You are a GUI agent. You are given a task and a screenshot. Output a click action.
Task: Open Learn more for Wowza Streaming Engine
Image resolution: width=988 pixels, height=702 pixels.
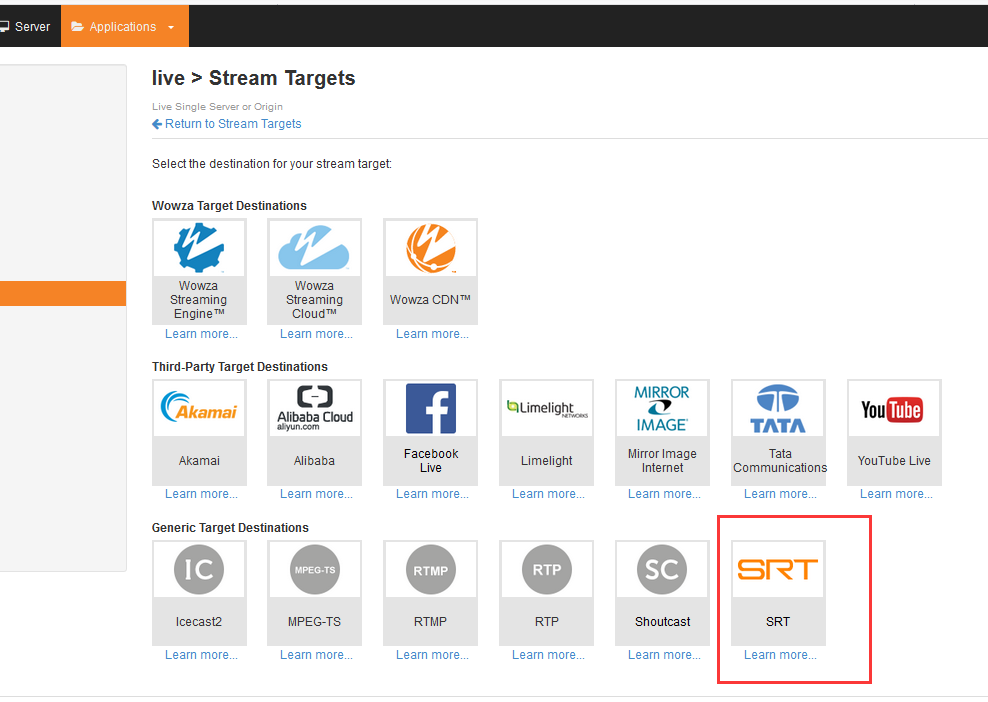(x=202, y=334)
